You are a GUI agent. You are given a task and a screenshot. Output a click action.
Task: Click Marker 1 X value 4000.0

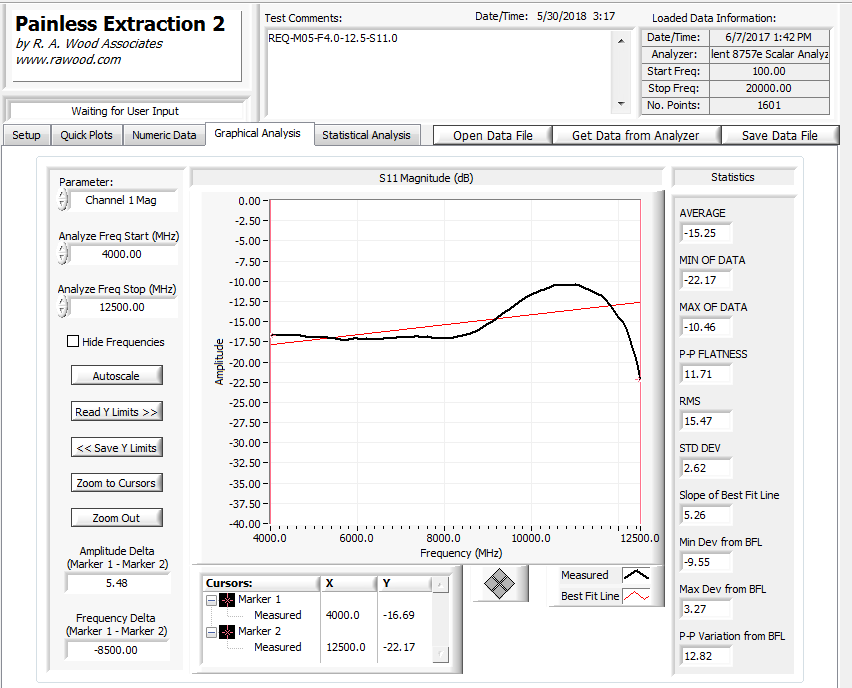tap(342, 615)
